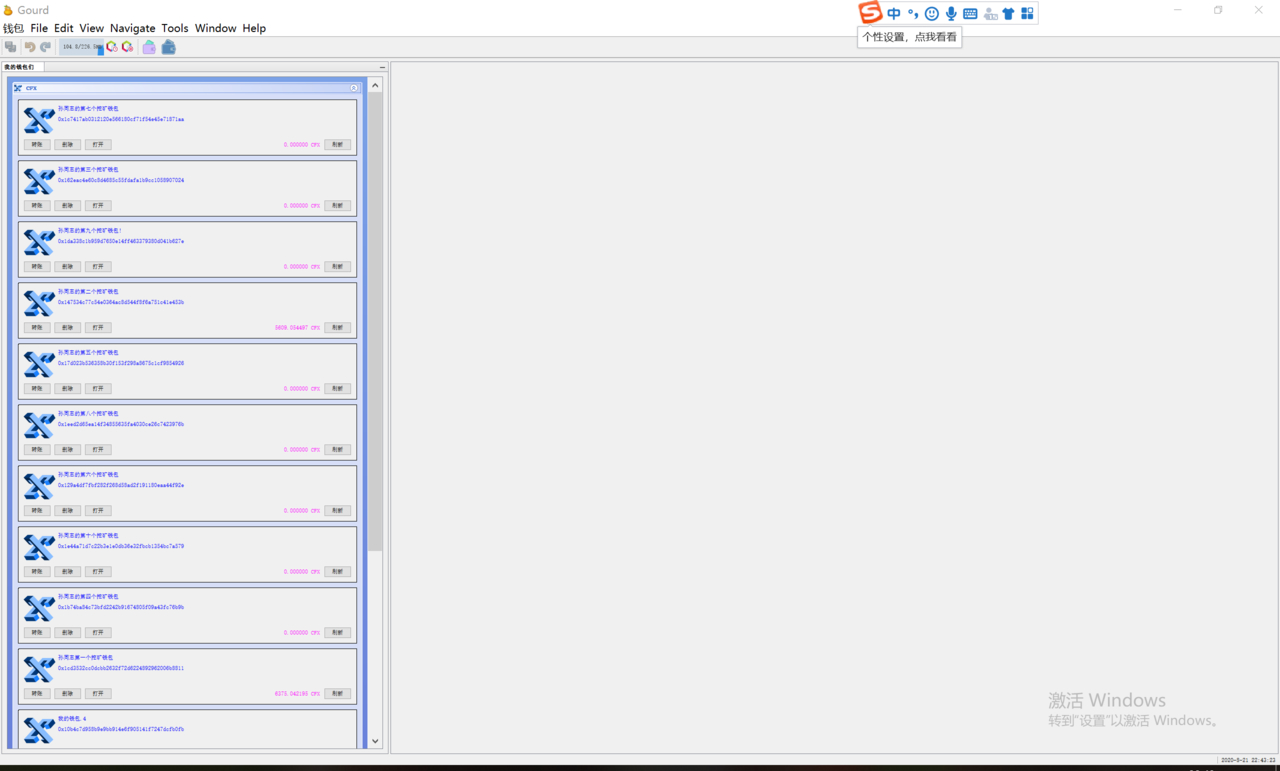1280x771 pixels.
Task: Click the address starting 0x1da338
Action: (121, 242)
